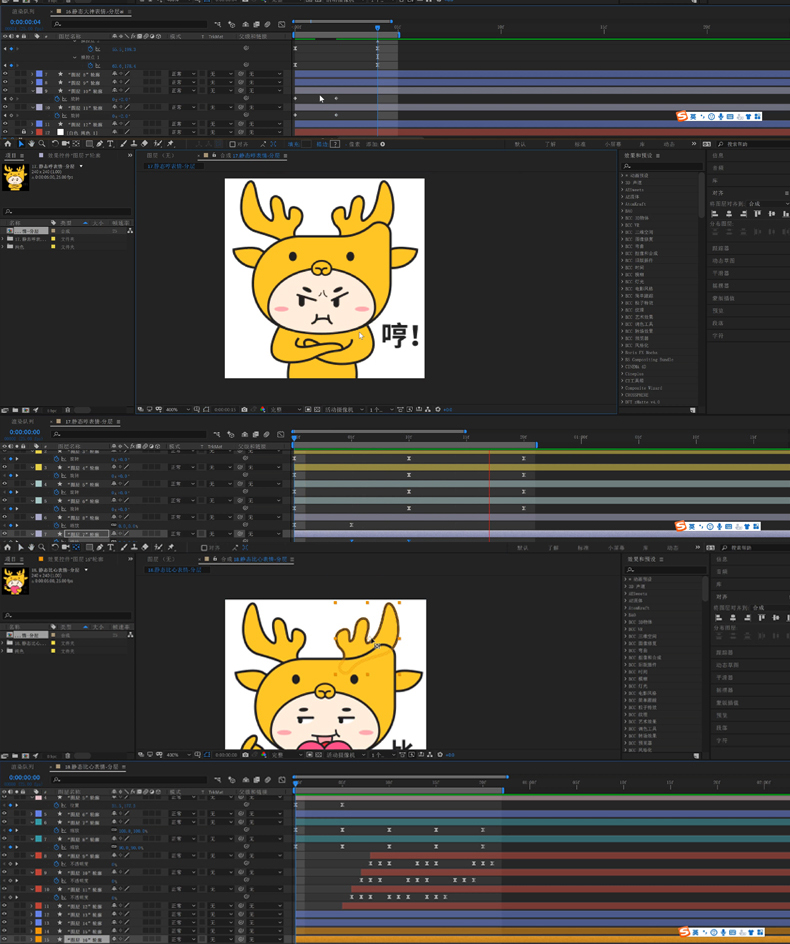Click align-left icon in 对齐 panel beside 哼! preview
Viewport: 790px width, 944px height.
715,214
